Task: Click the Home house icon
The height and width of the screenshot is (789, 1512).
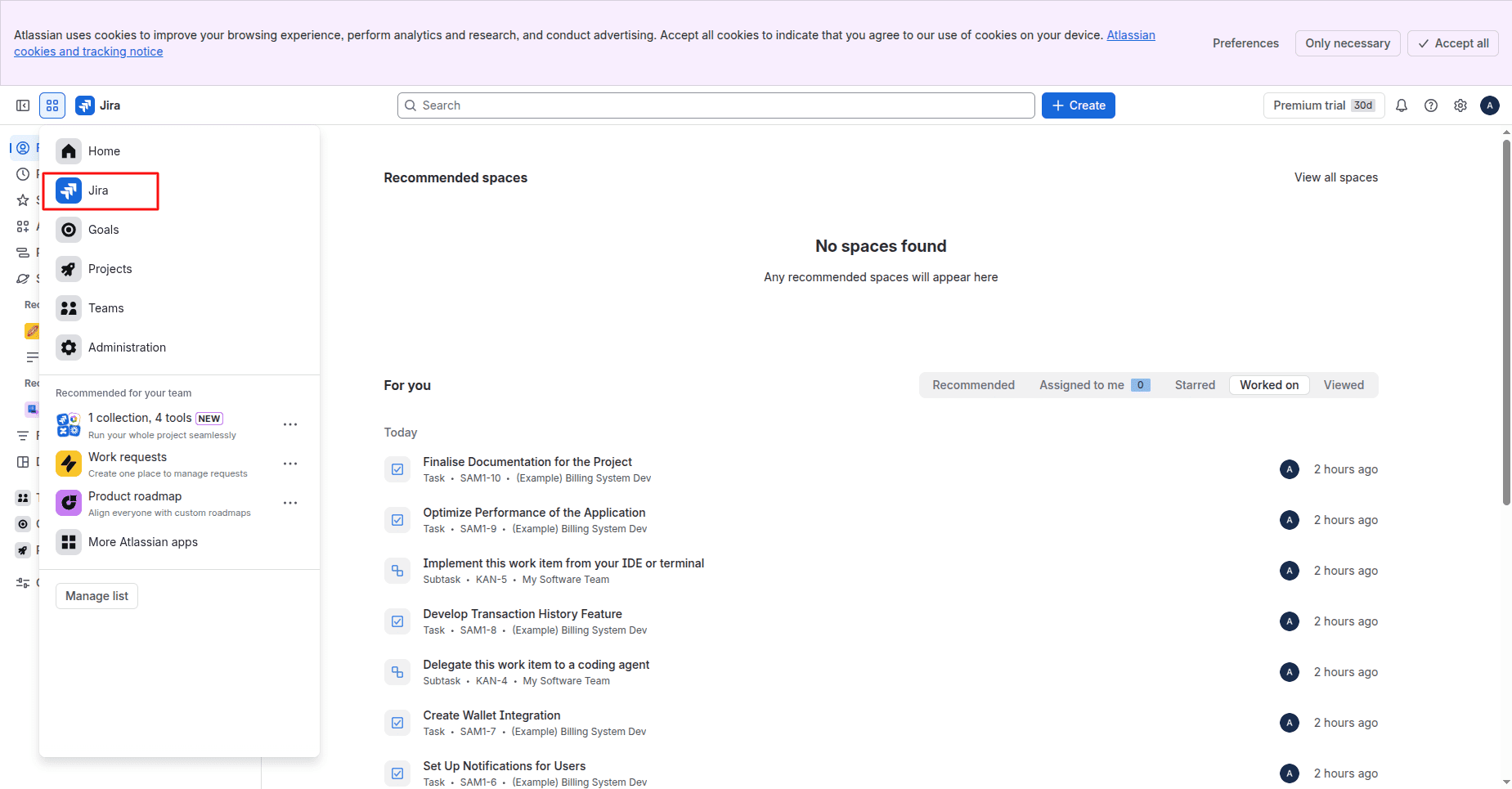Action: pyautogui.click(x=69, y=151)
